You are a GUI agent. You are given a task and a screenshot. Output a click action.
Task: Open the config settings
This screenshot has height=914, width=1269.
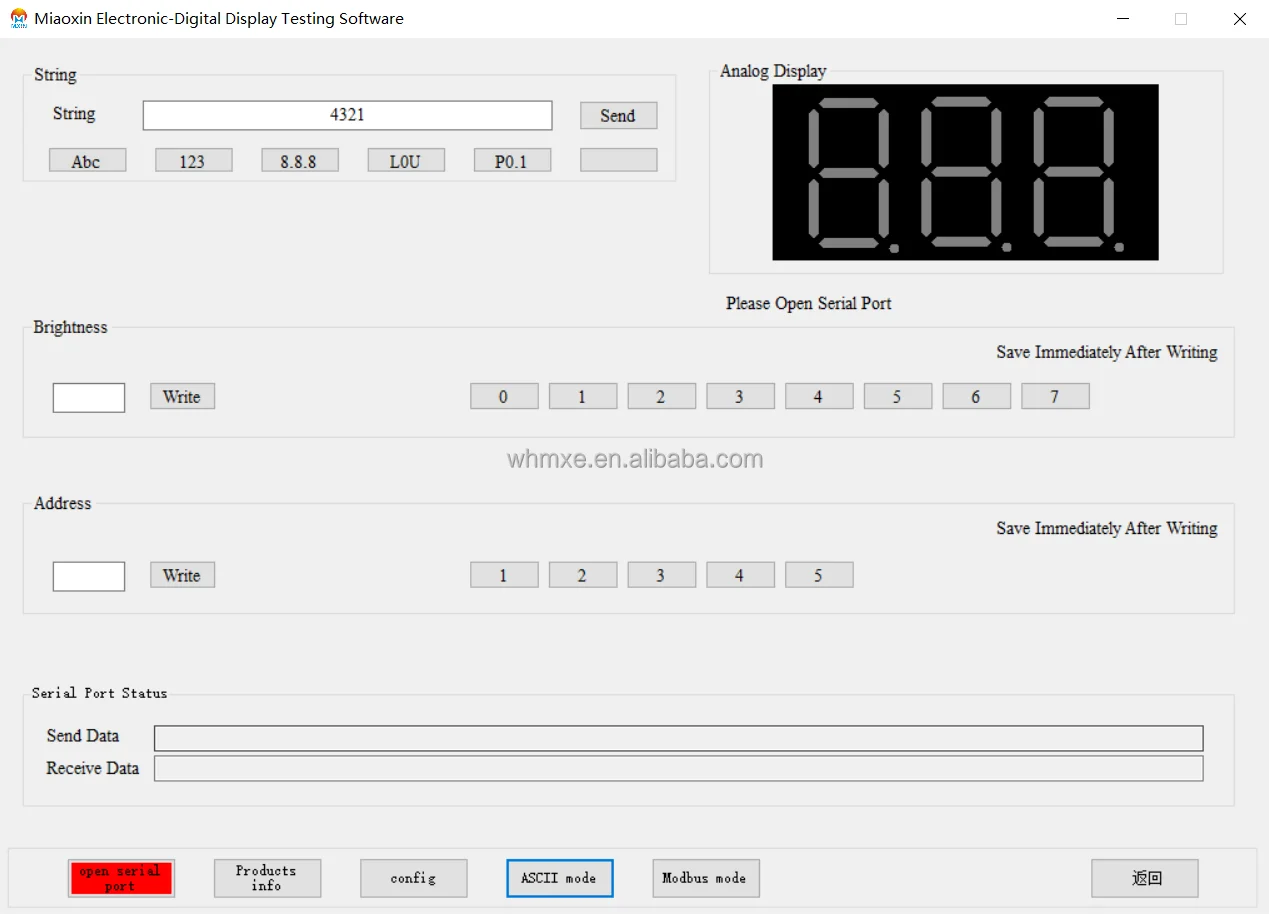coord(413,878)
